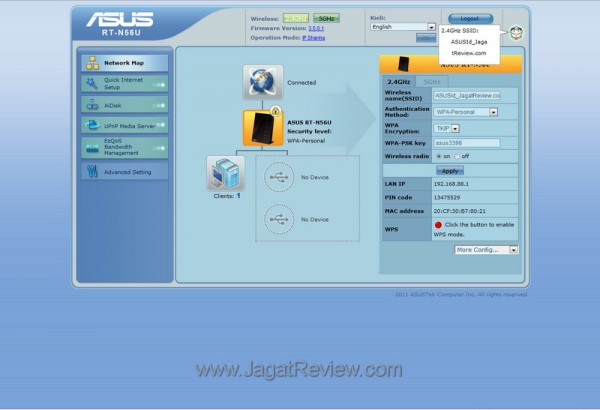Open the Advanced Setting menu label

[127, 172]
